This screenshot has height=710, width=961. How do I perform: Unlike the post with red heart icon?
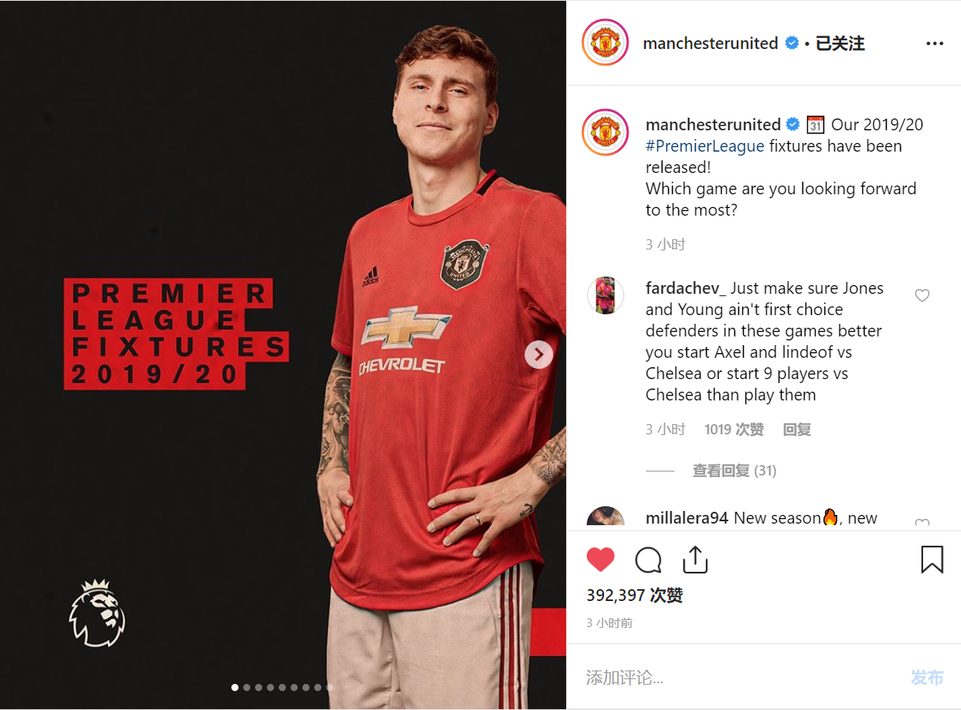pos(601,559)
